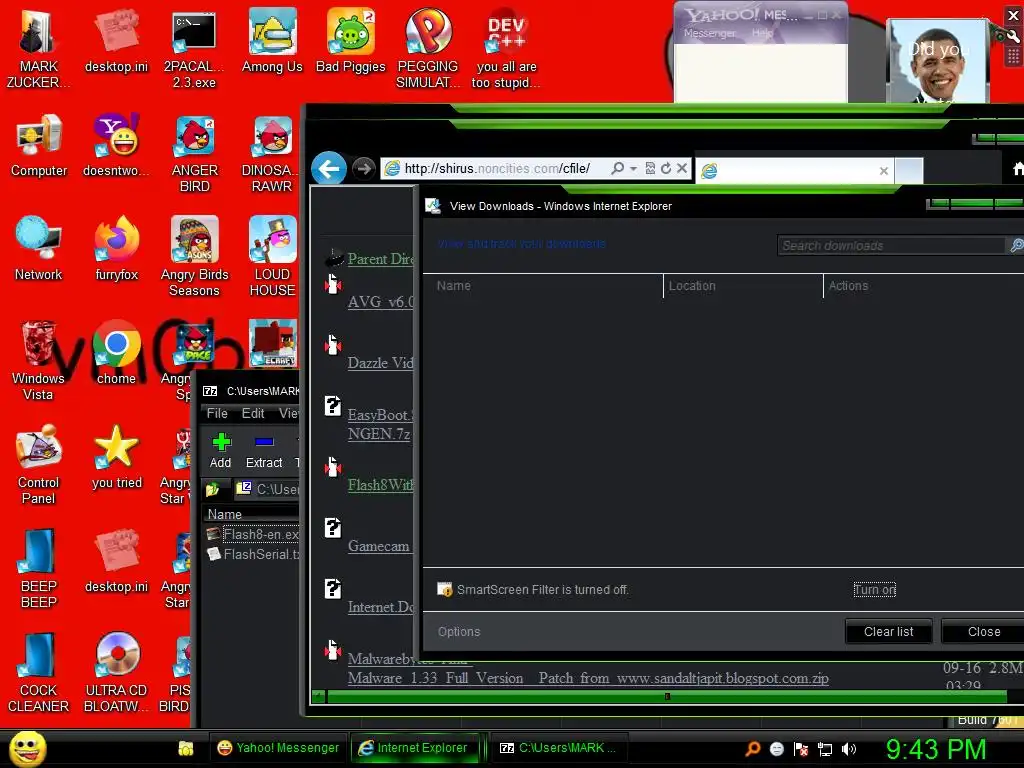
Task: Click the Internet Explorer taskbar button
Action: pos(415,748)
